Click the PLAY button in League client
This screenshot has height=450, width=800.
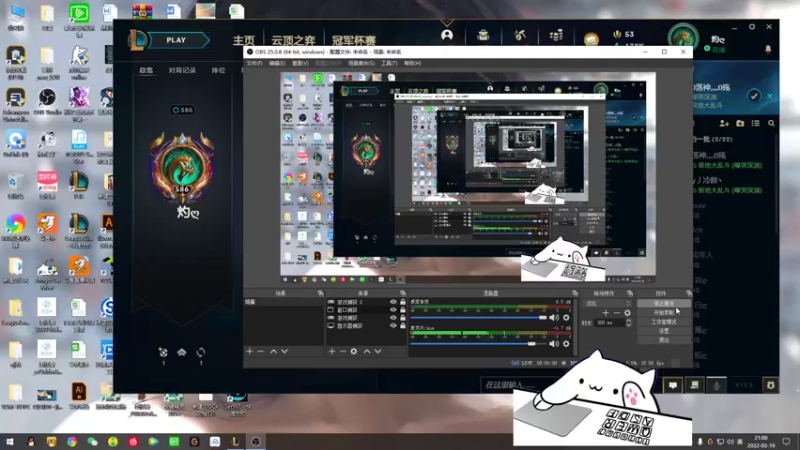(176, 40)
